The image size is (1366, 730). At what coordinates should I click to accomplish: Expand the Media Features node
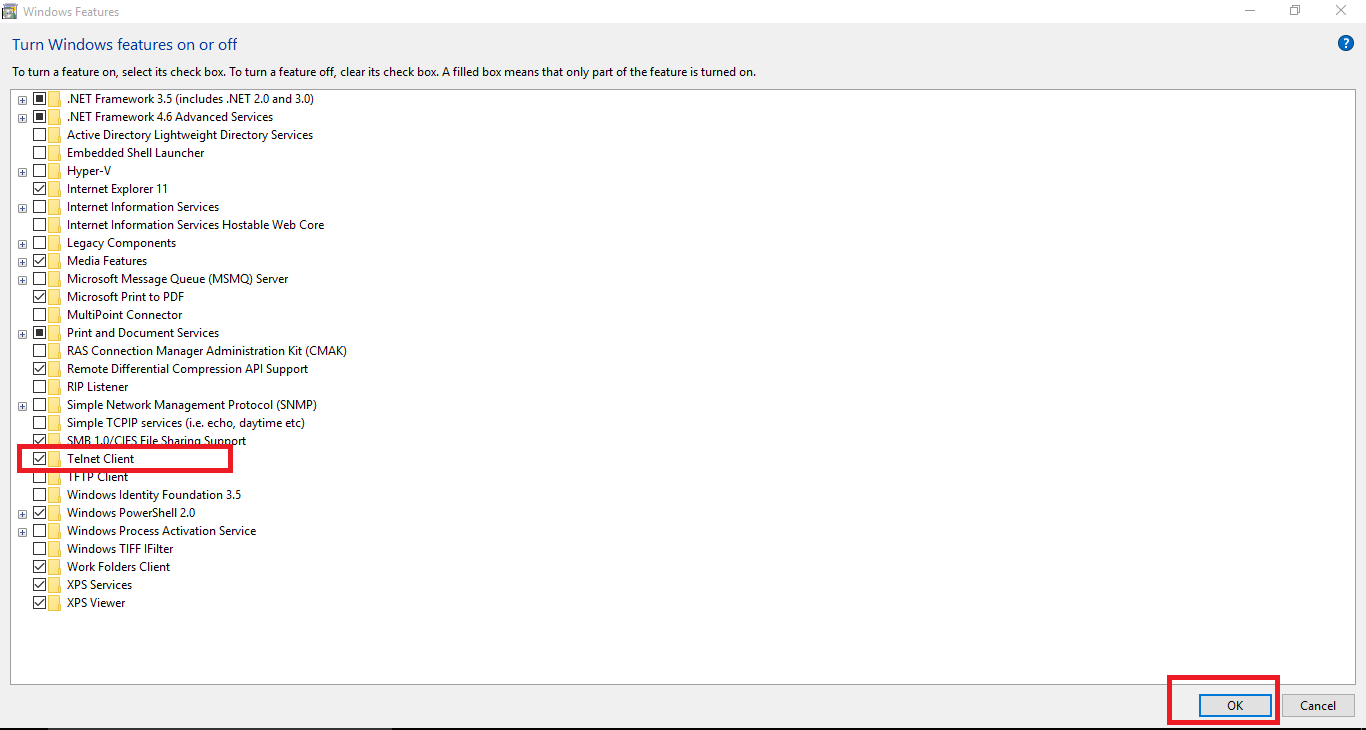click(x=22, y=262)
